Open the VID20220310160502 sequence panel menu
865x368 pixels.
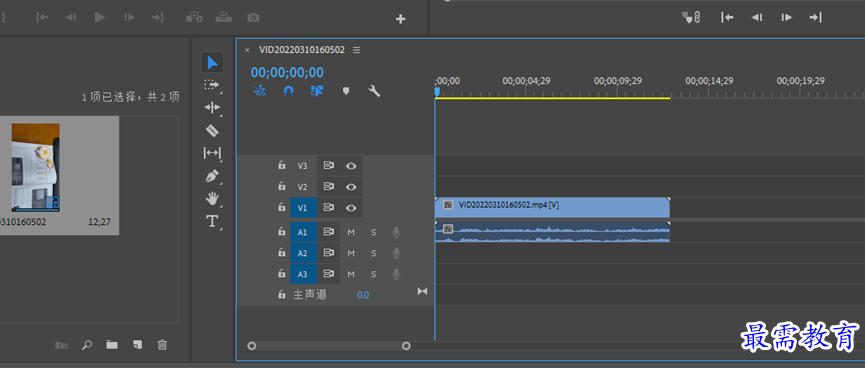click(356, 50)
